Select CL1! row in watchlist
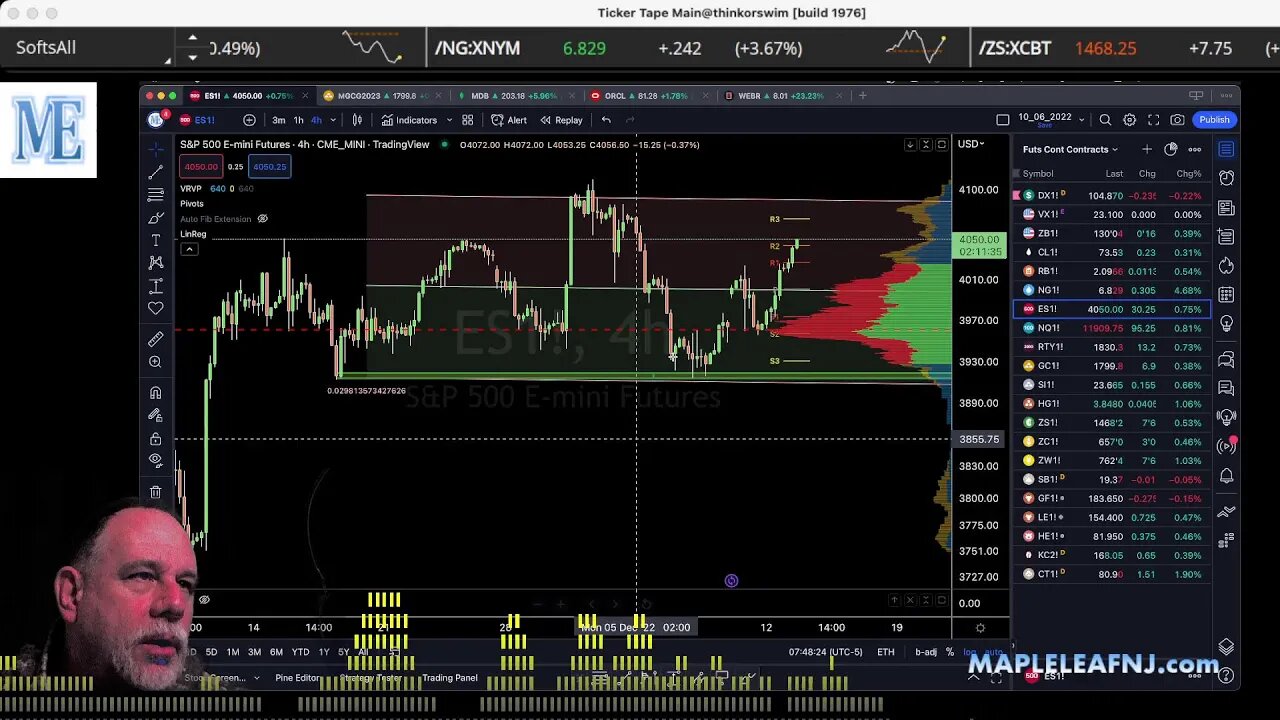 tap(1112, 252)
